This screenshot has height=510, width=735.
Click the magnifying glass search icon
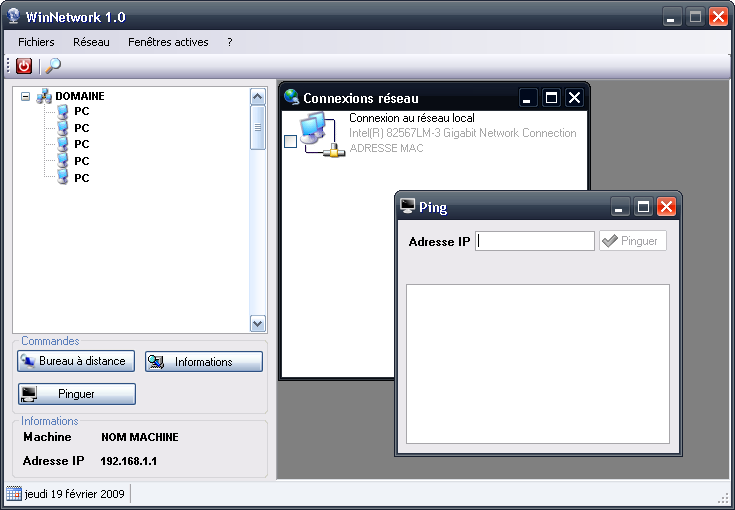pos(53,66)
